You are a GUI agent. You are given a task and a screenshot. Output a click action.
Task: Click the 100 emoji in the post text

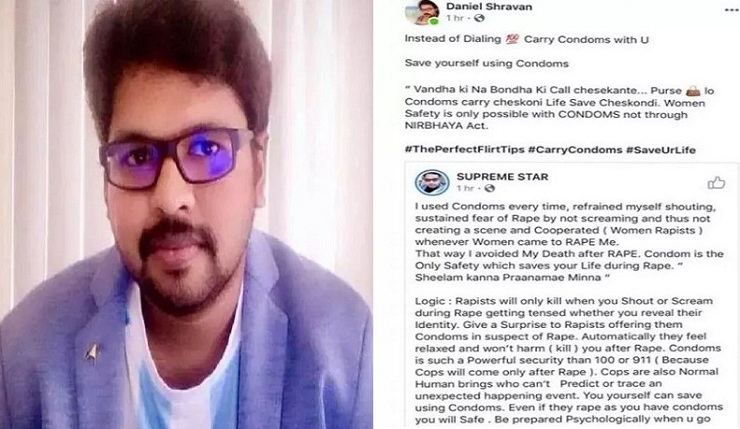pos(512,40)
